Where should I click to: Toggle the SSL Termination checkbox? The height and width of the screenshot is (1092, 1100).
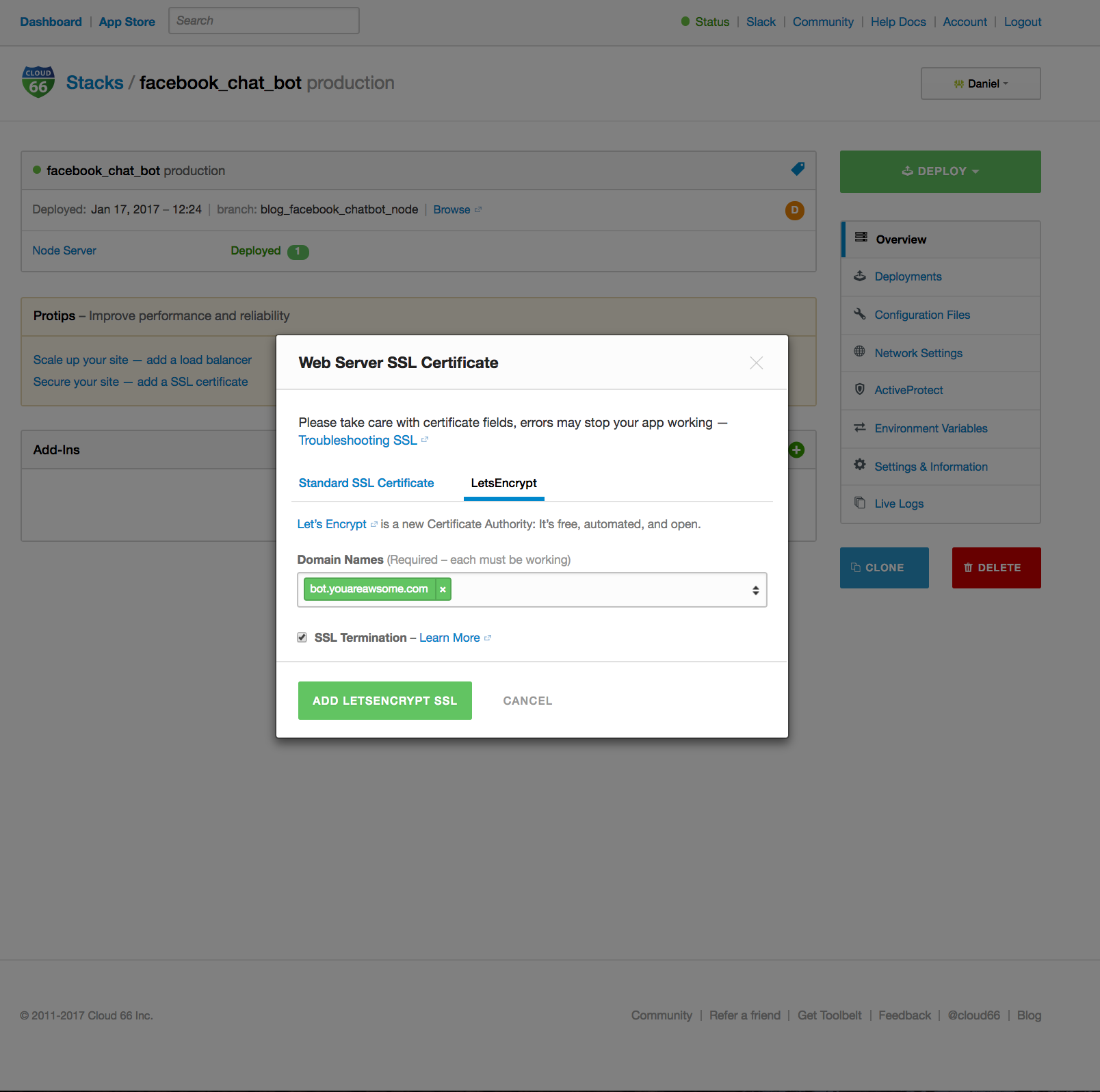pos(302,637)
